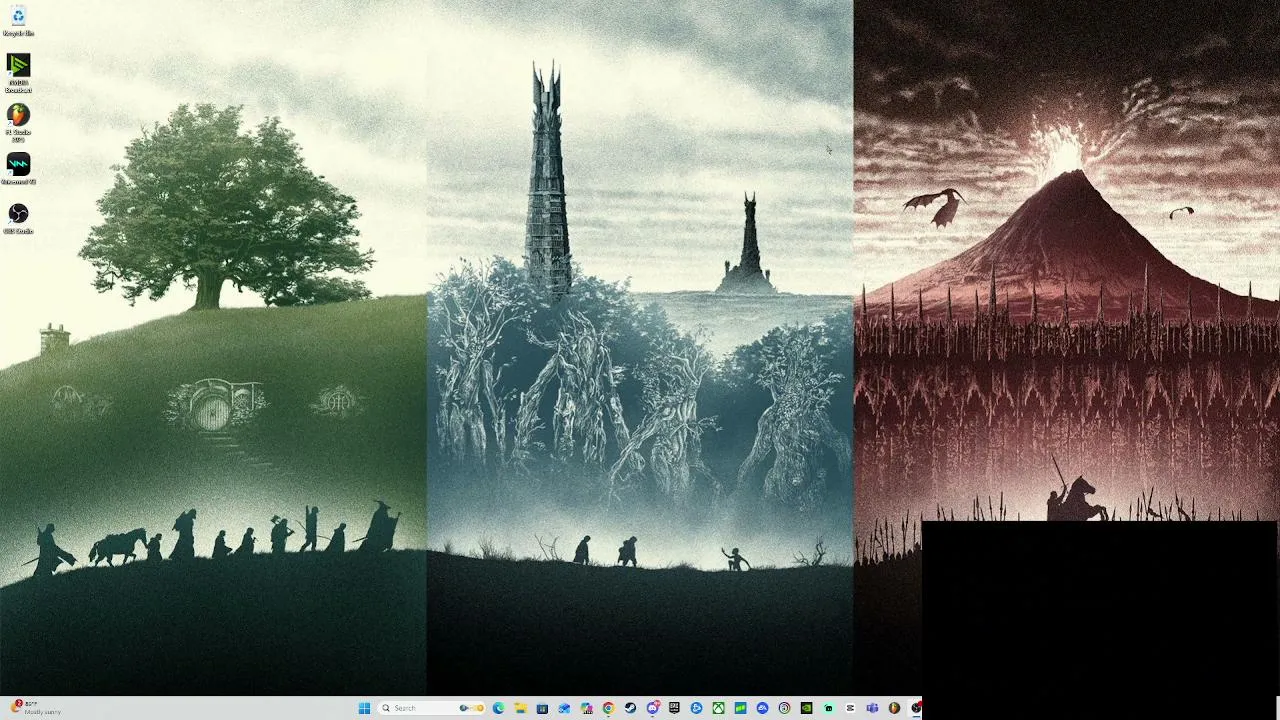Open the Xbox app from the taskbar
1280x720 pixels.
(x=718, y=708)
